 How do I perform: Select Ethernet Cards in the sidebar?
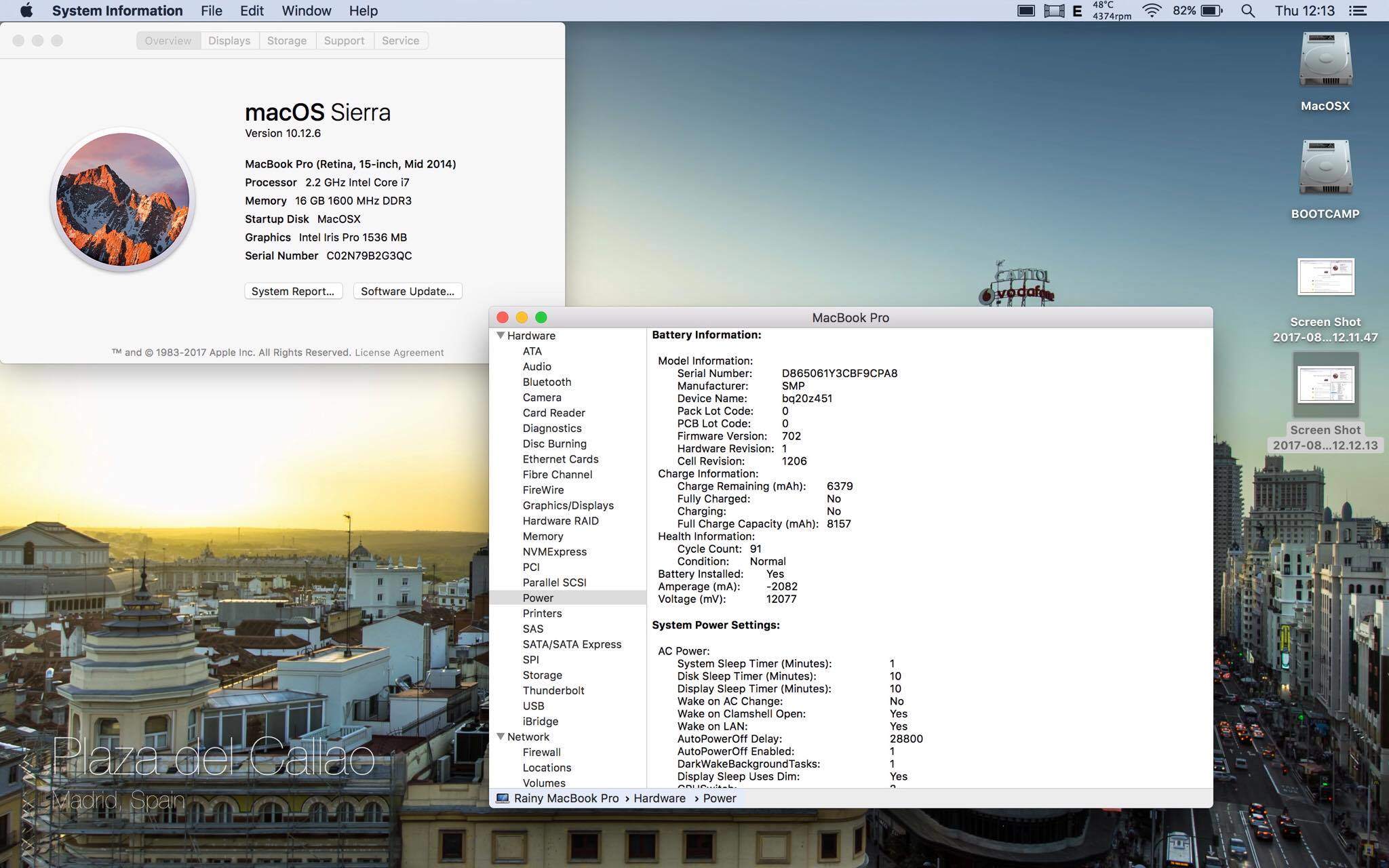coord(561,459)
